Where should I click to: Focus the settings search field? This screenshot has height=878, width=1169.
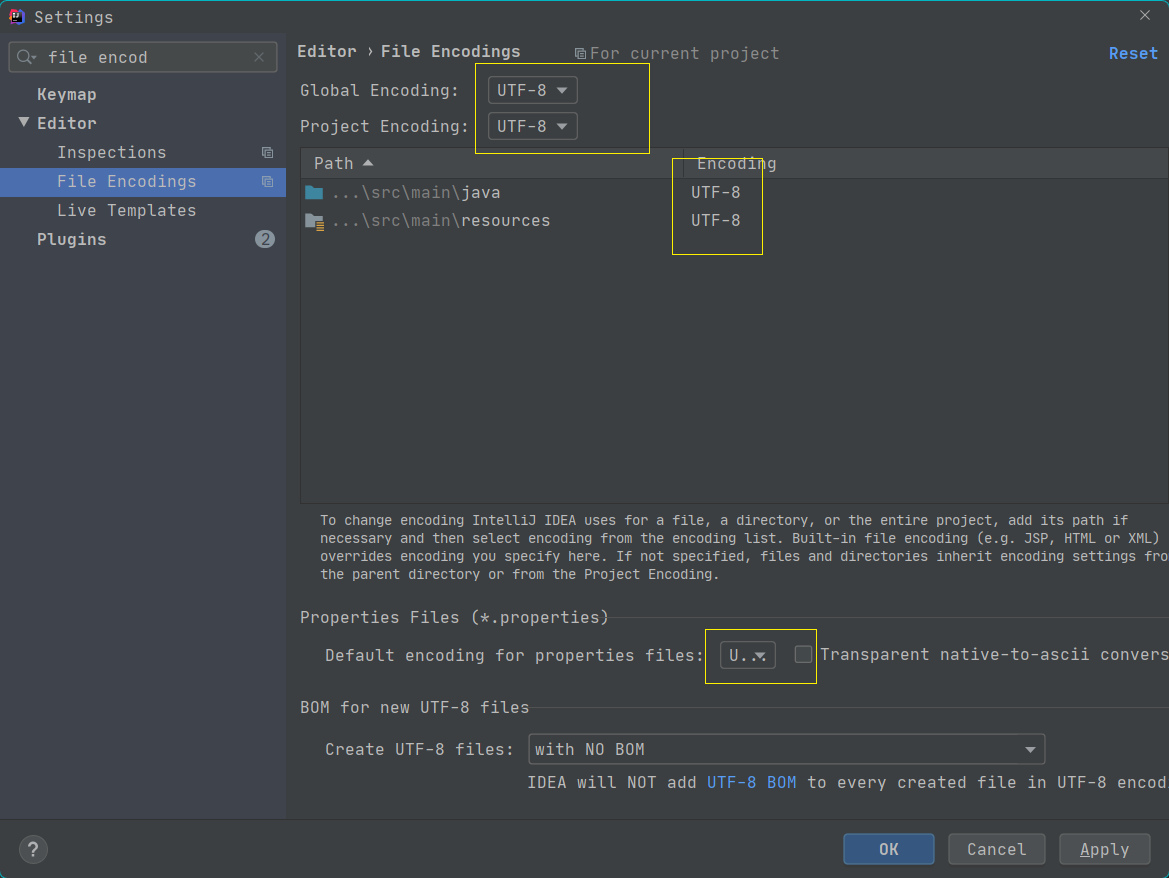pyautogui.click(x=142, y=57)
